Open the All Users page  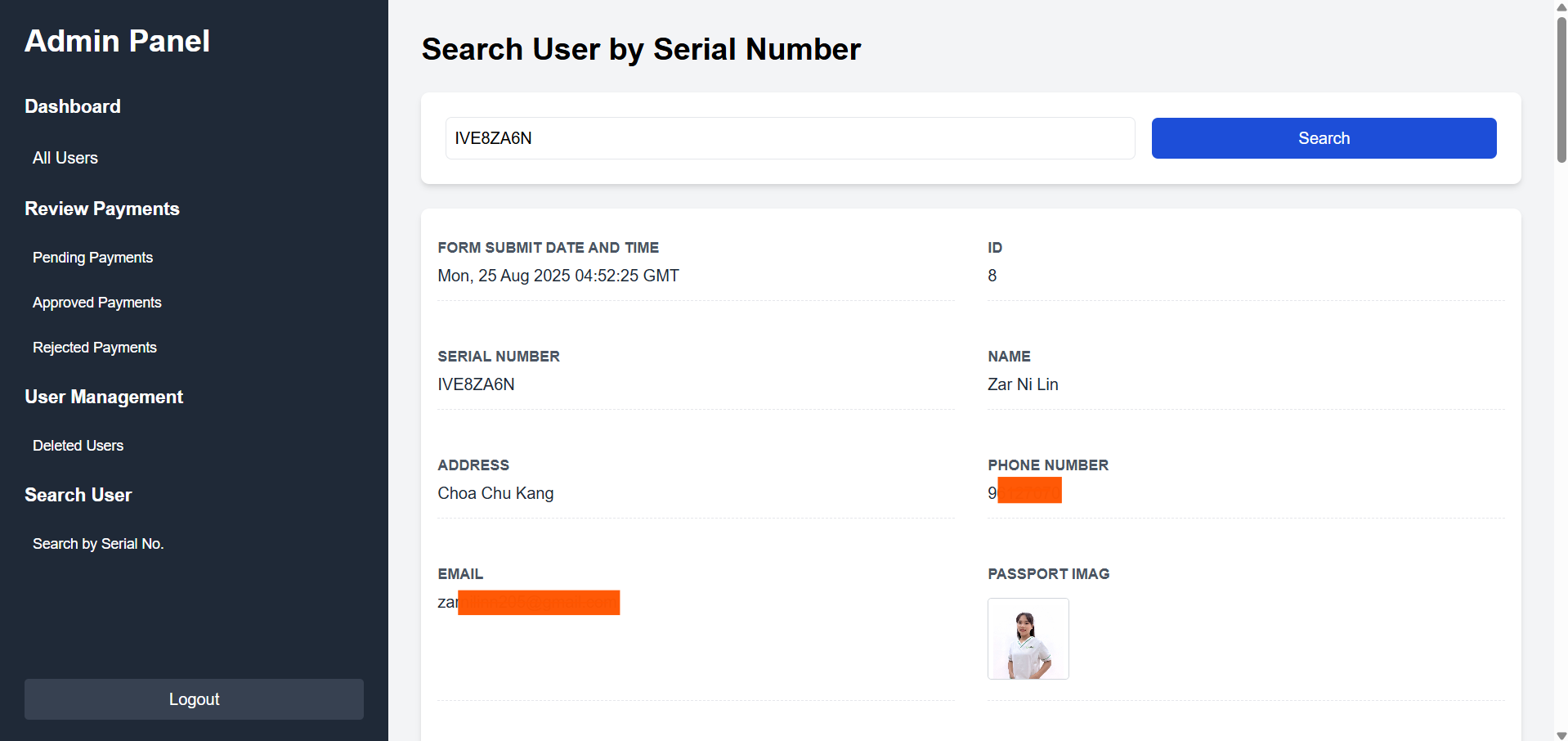65,158
